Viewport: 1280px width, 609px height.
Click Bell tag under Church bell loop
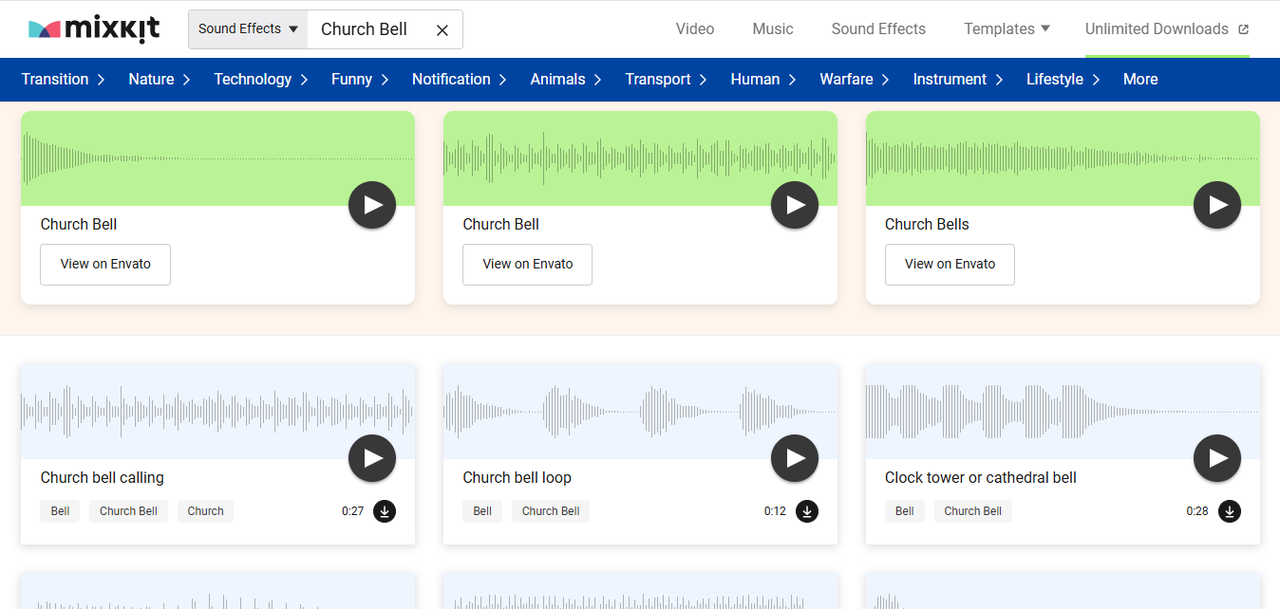[482, 511]
